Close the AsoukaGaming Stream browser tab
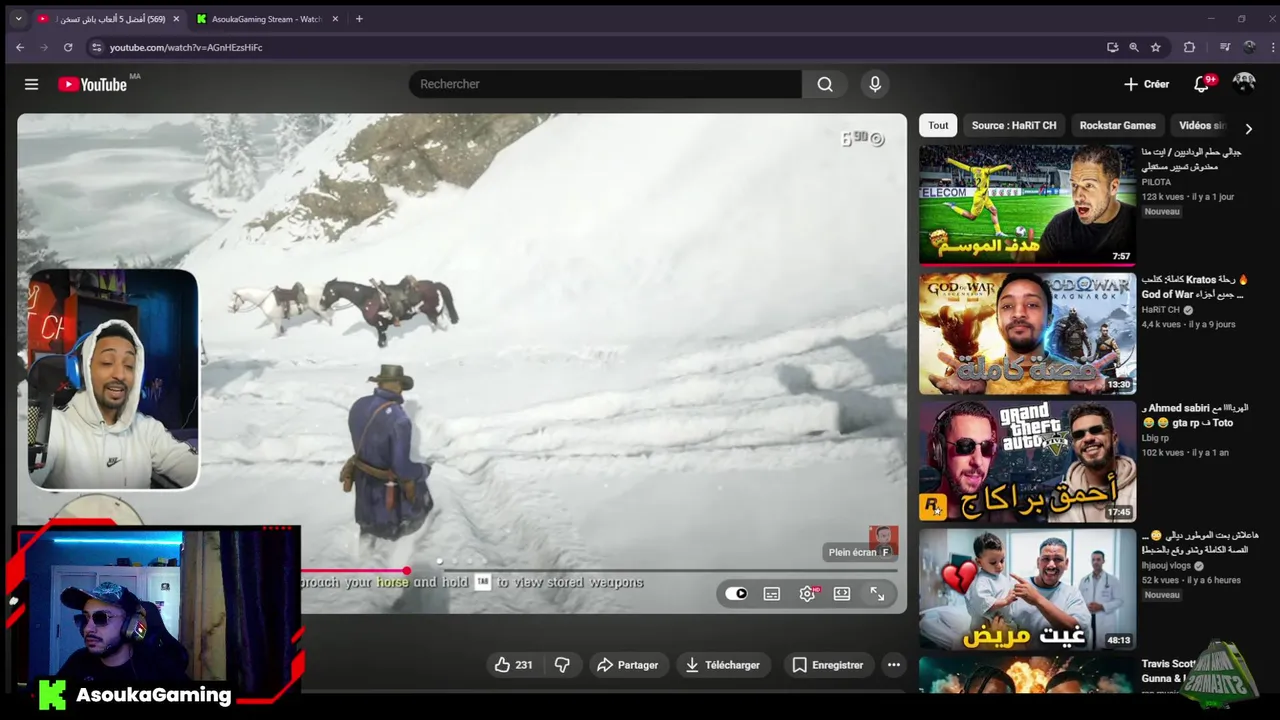 (x=335, y=19)
